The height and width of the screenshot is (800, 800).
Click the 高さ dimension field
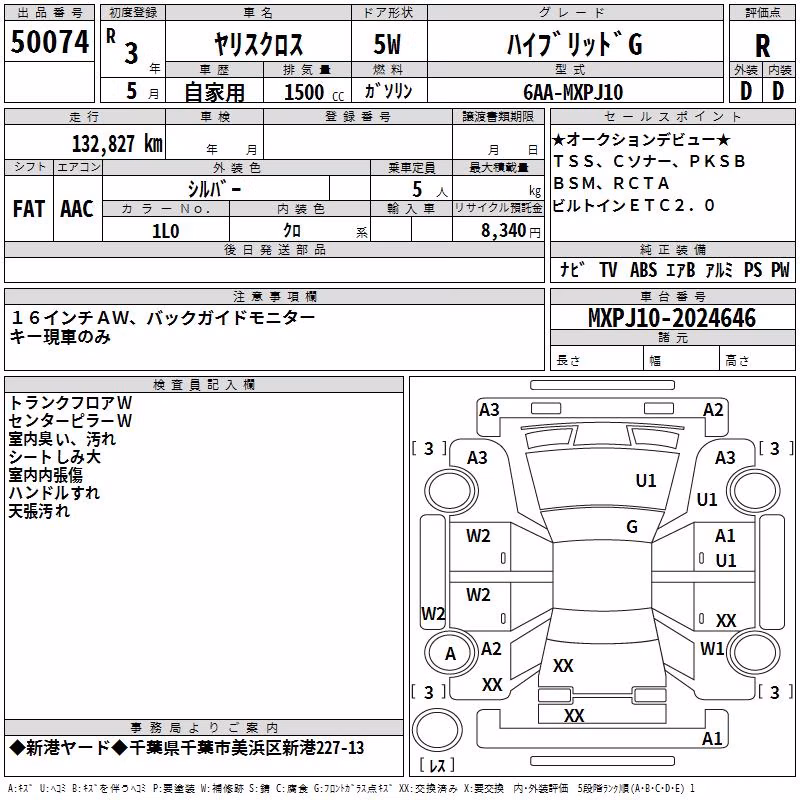coord(757,360)
